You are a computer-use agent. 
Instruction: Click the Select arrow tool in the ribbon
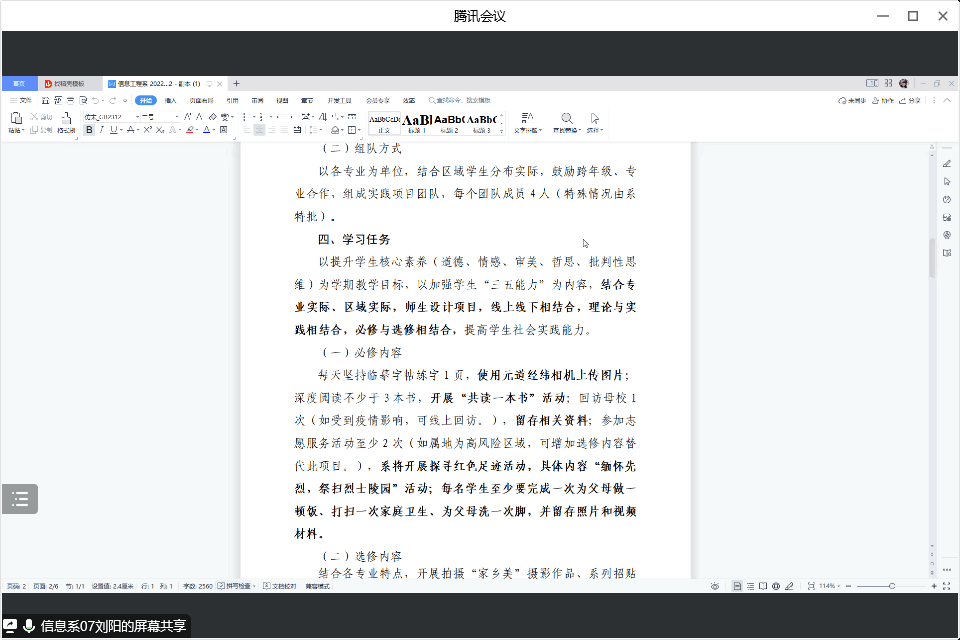coord(595,119)
